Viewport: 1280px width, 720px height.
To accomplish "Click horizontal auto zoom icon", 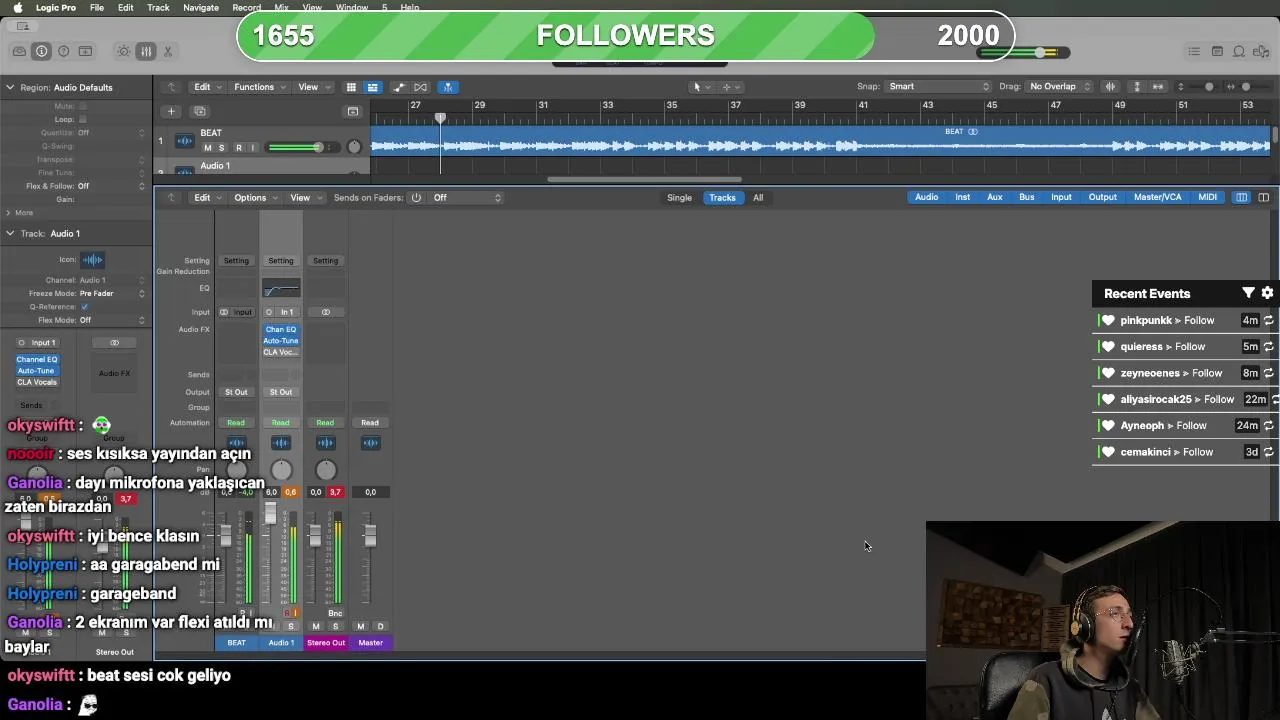I will 1158,87.
